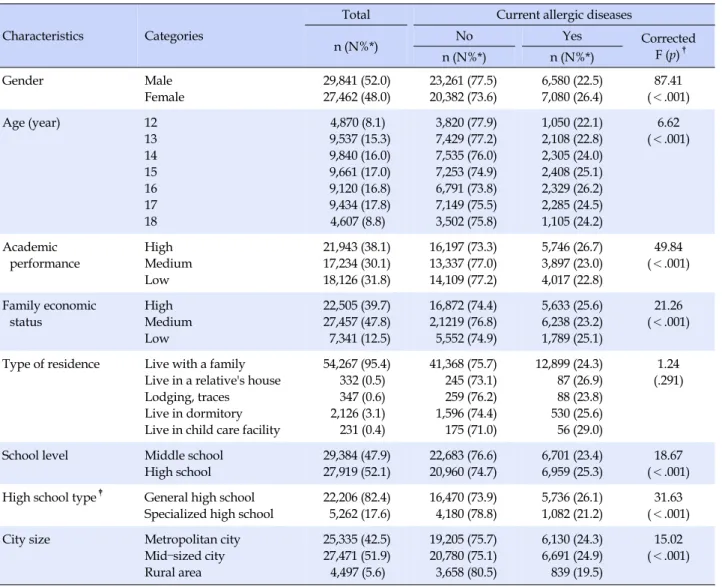Click the value '22,505 (39.7)'
The image size is (722, 587).
coord(356,306)
